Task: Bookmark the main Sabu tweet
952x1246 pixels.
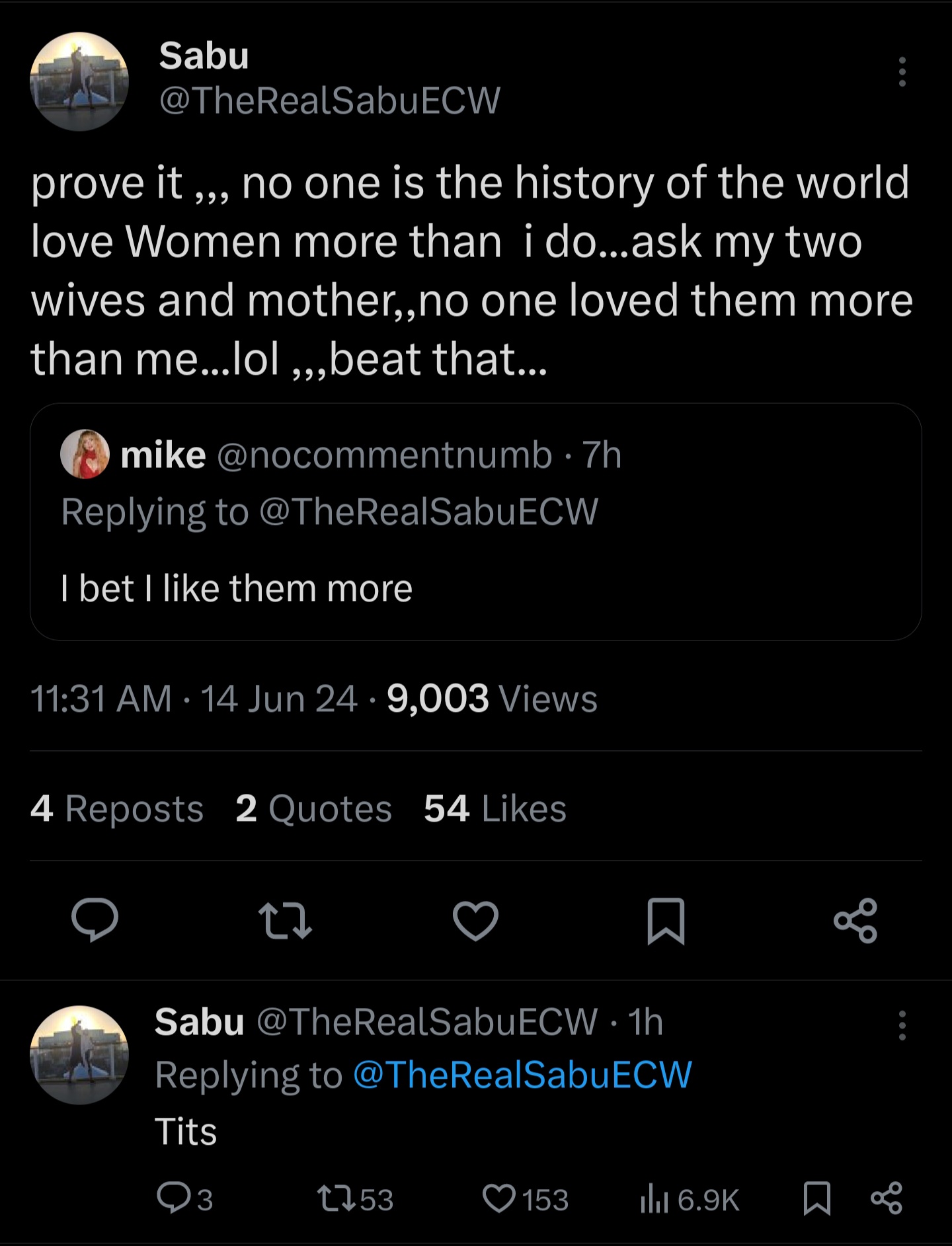Action: tap(665, 920)
